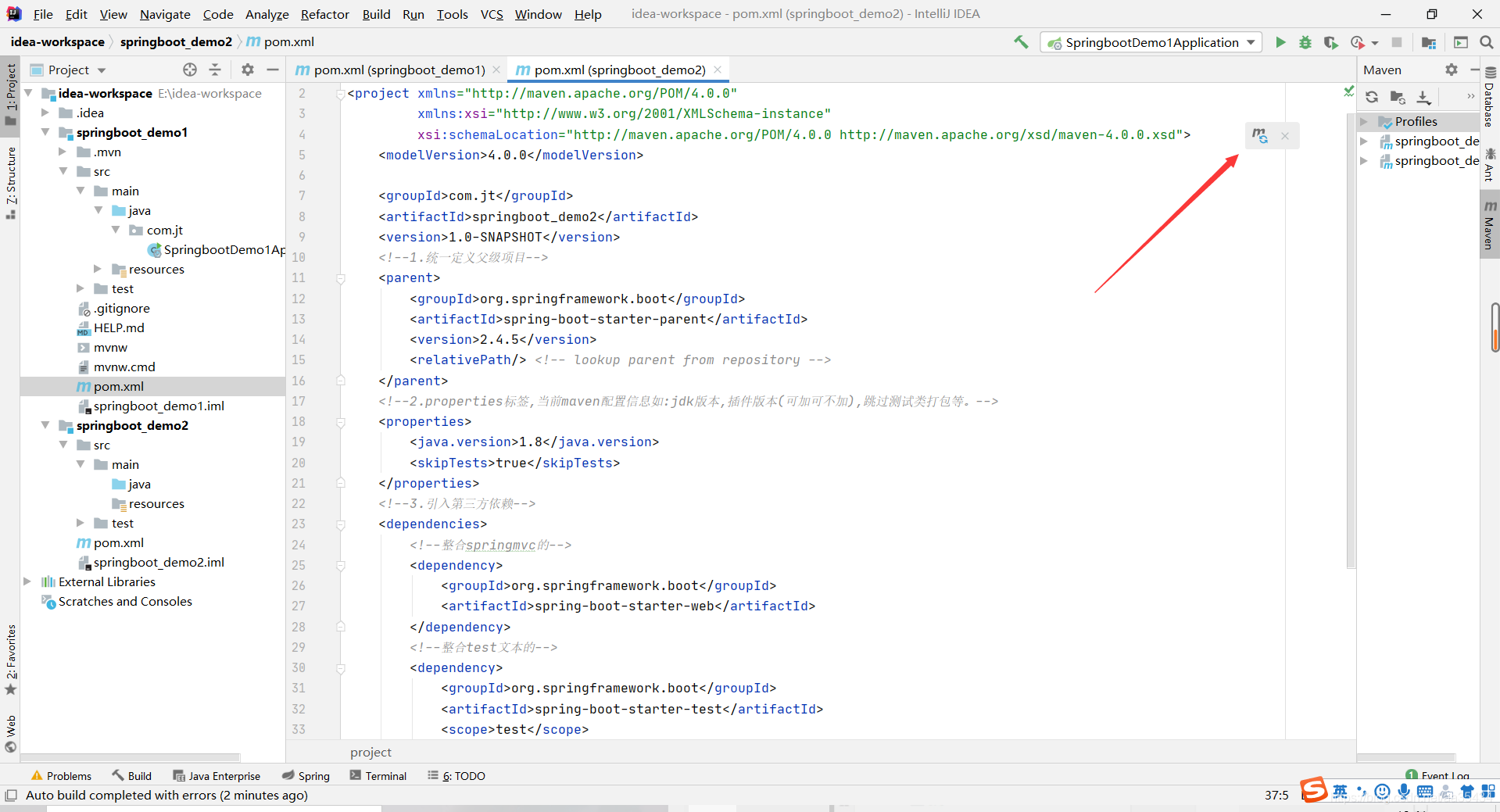The image size is (1500, 812).
Task: Switch to pom.xml (springboot_demo1) tab
Action: (x=399, y=70)
